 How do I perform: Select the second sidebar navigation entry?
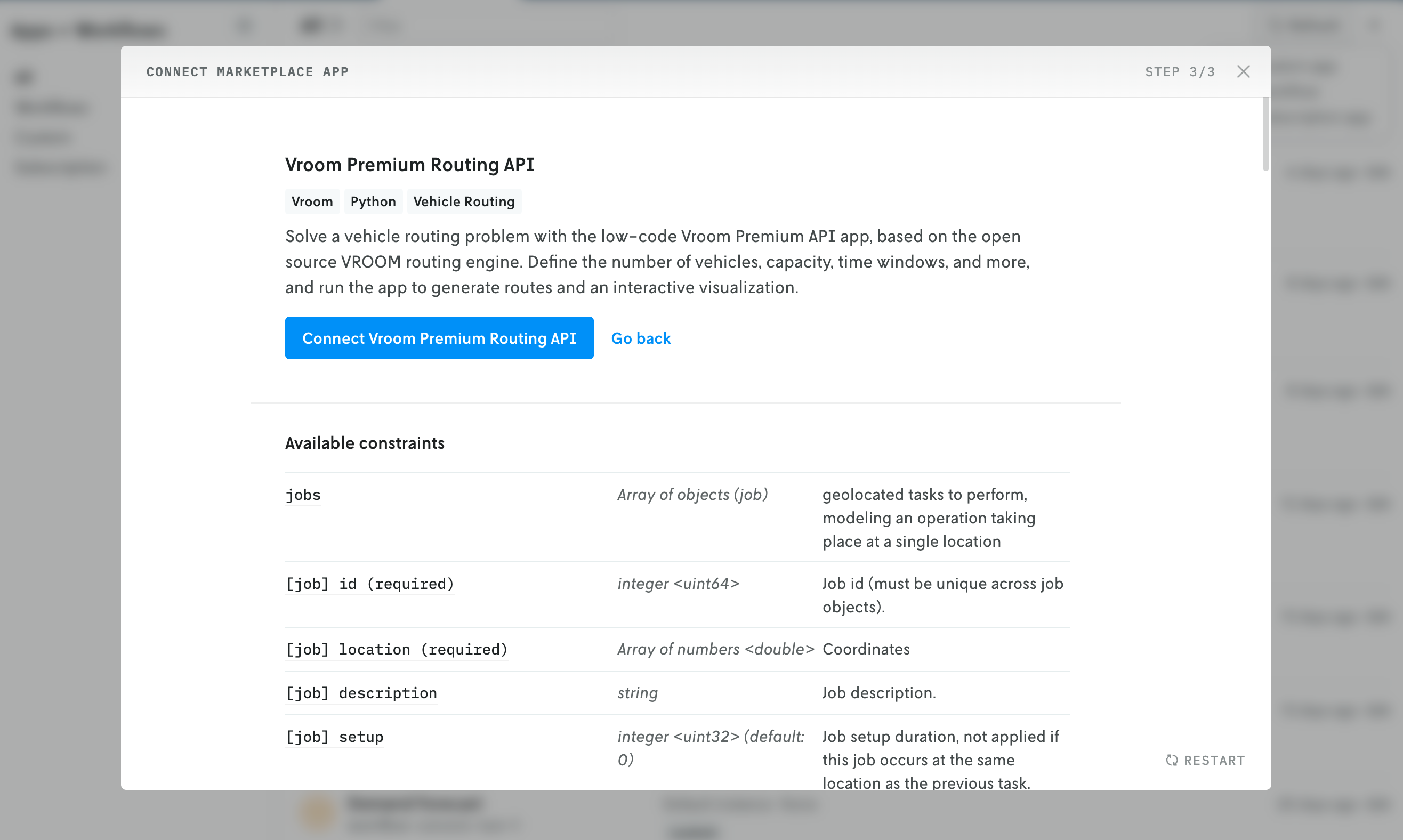tap(51, 108)
